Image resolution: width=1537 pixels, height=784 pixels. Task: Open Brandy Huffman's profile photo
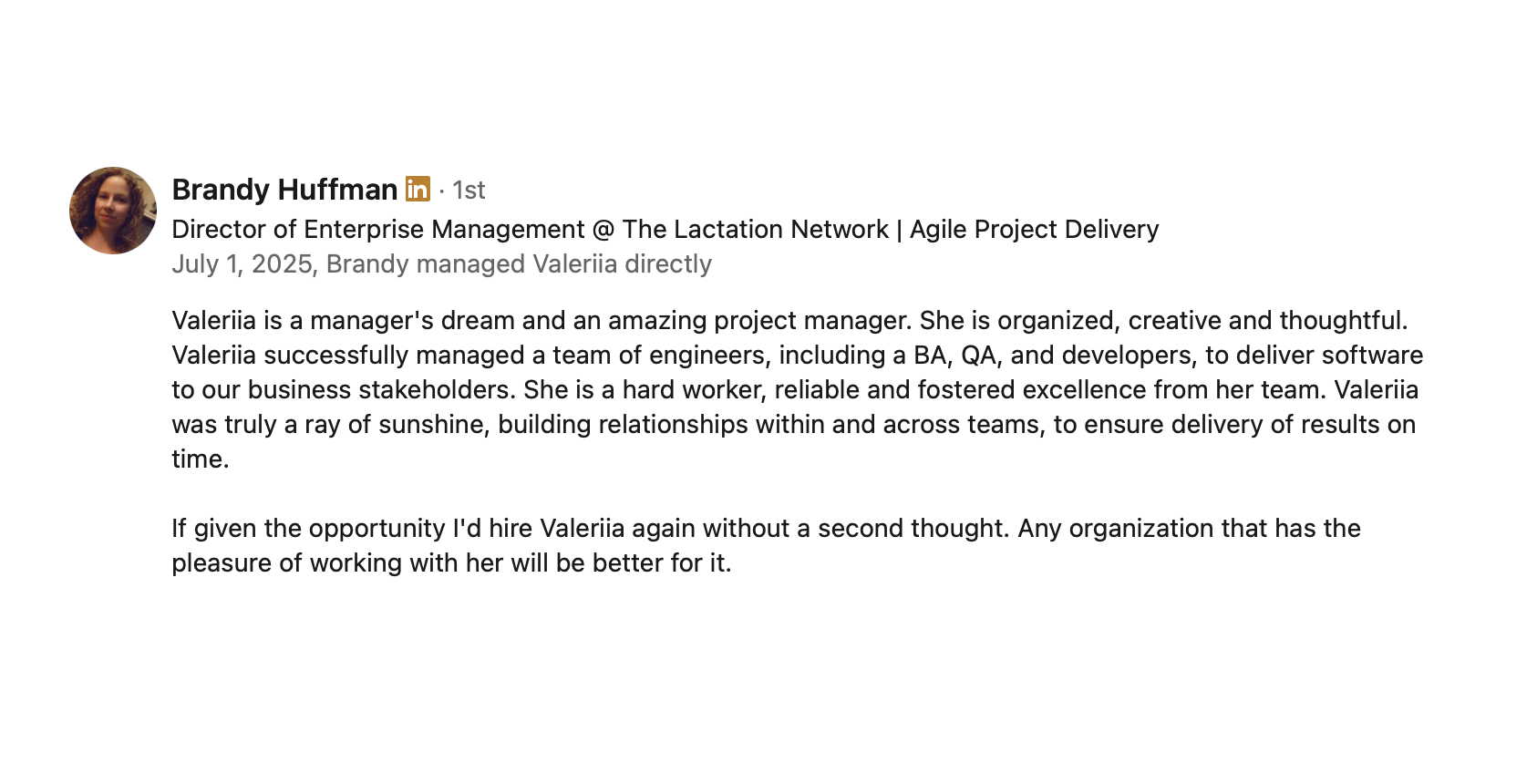click(x=113, y=211)
